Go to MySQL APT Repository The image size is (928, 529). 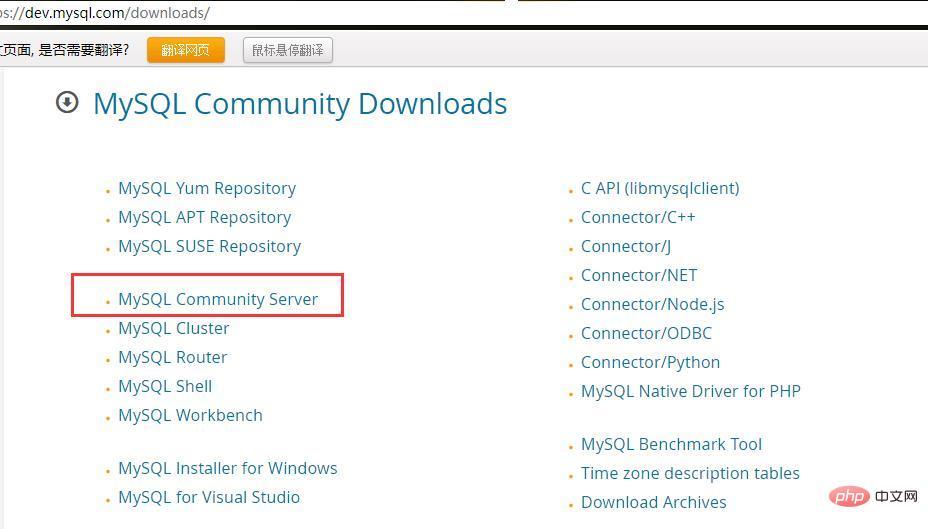coord(204,217)
